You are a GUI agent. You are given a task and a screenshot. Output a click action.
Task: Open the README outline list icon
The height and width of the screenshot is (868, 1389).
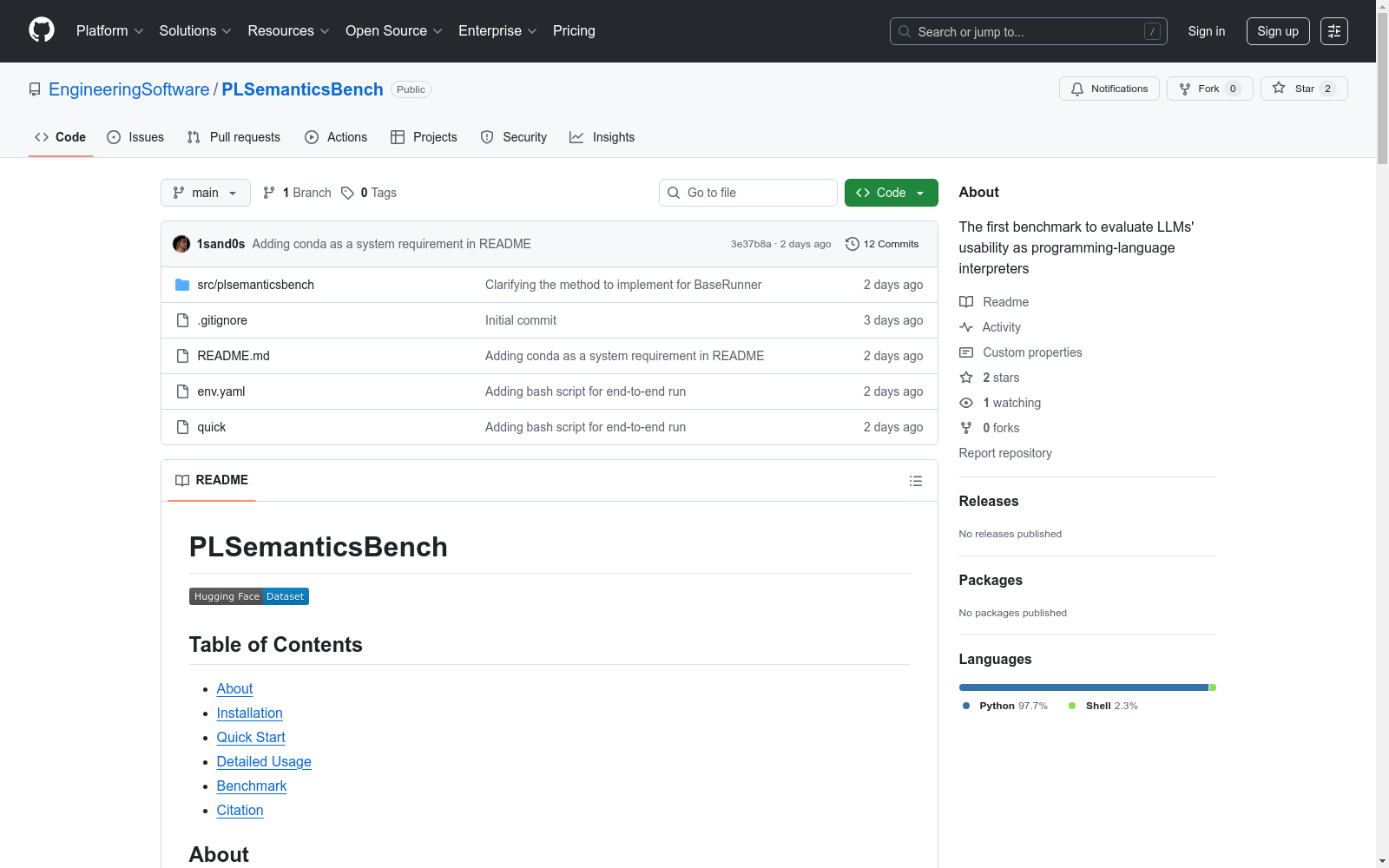[916, 481]
